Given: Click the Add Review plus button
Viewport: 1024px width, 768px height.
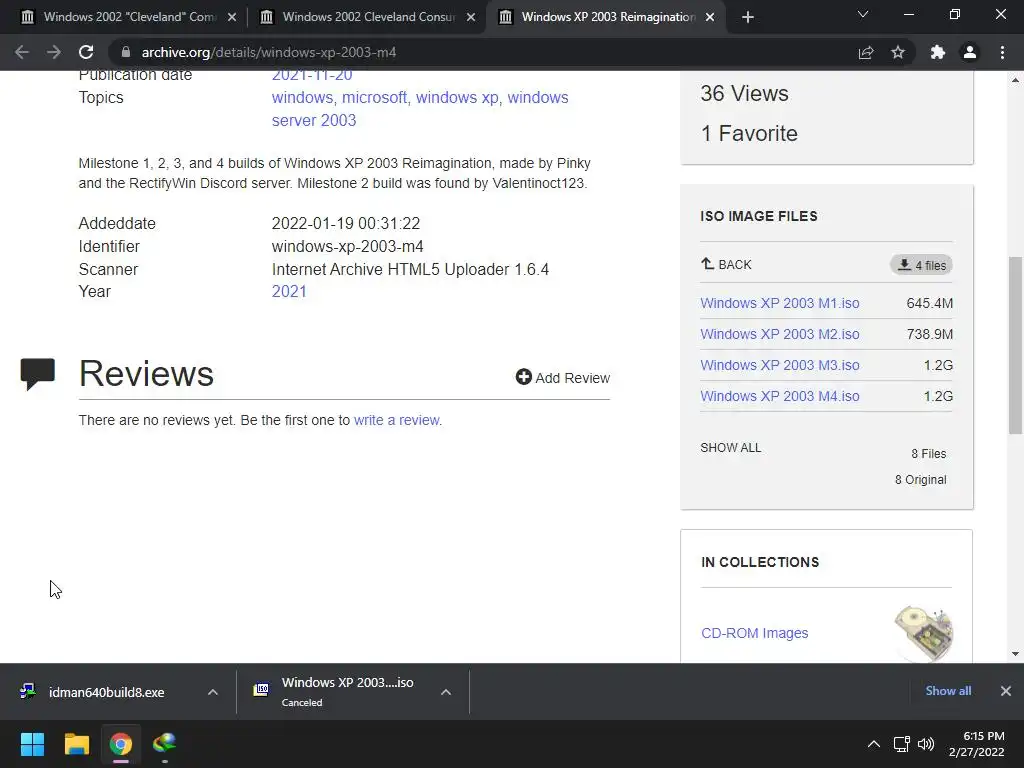Looking at the screenshot, I should 562,377.
